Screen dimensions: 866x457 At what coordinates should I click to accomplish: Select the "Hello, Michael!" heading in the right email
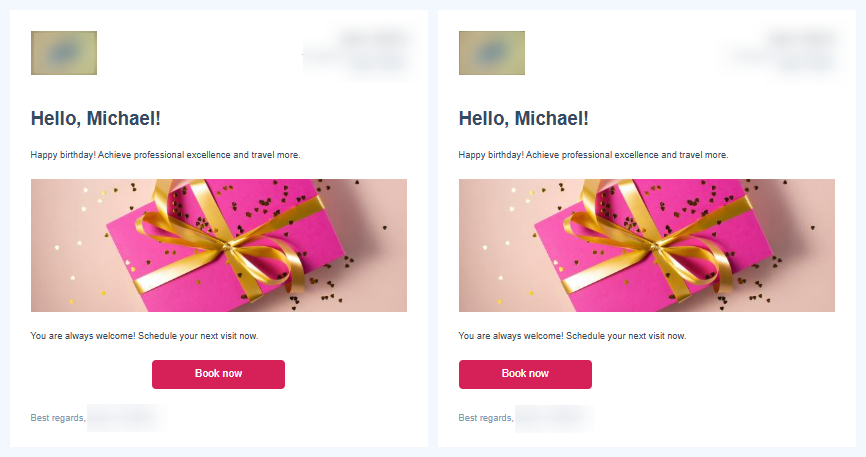[x=524, y=119]
